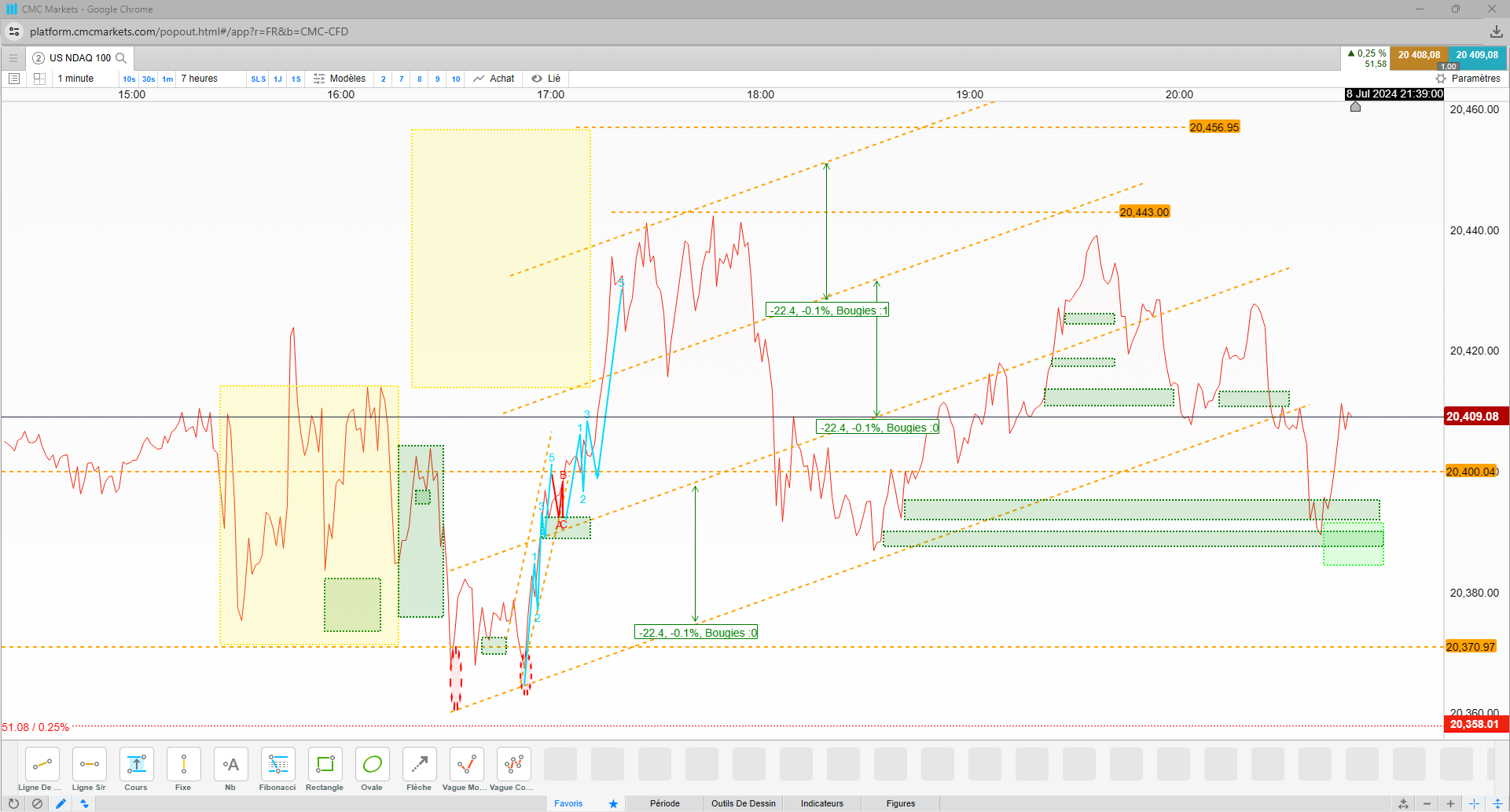1510x812 pixels.
Task: Select the Flèche arrow tool
Action: (x=419, y=770)
